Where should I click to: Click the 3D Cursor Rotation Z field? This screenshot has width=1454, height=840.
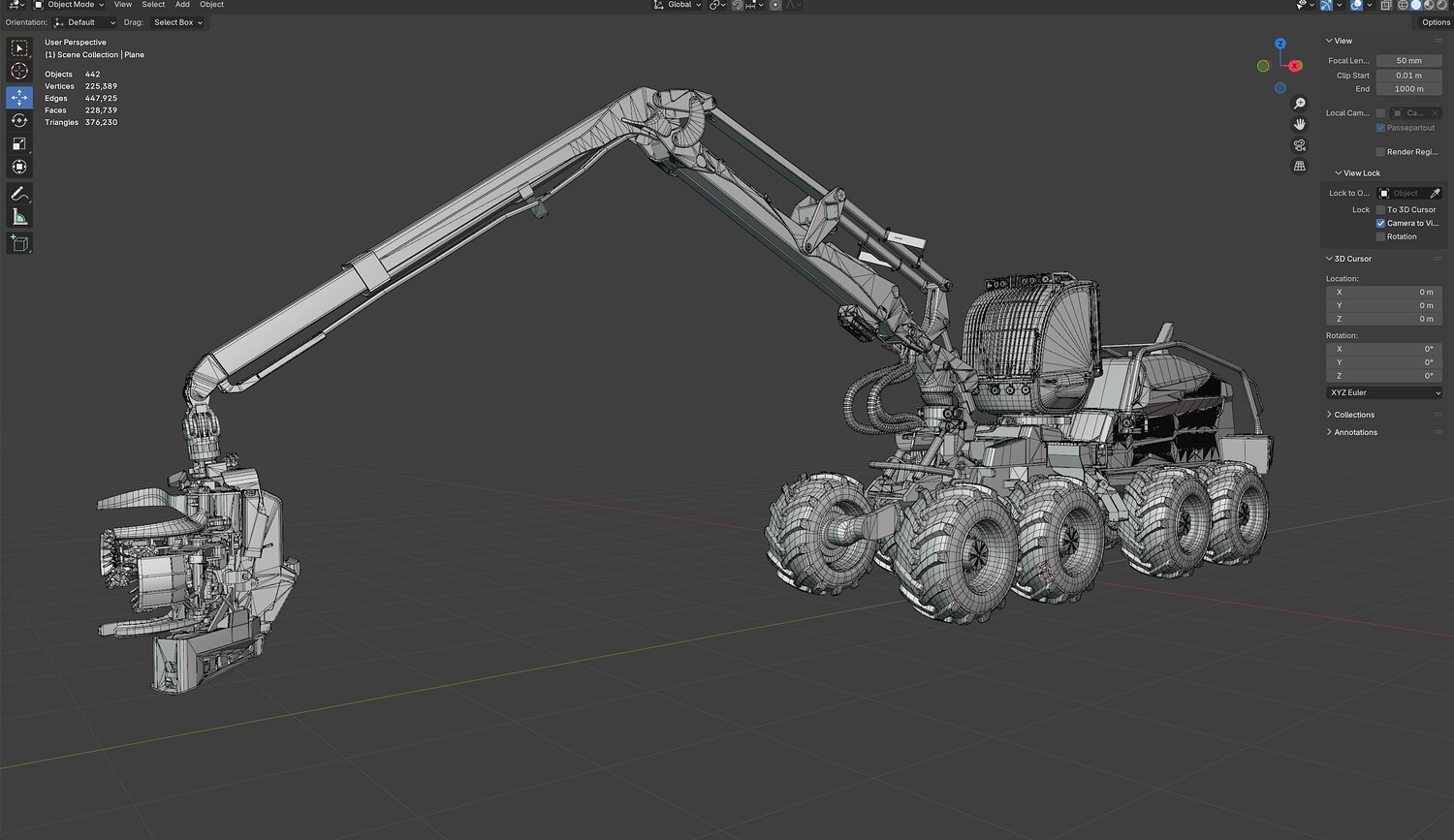coord(1383,376)
